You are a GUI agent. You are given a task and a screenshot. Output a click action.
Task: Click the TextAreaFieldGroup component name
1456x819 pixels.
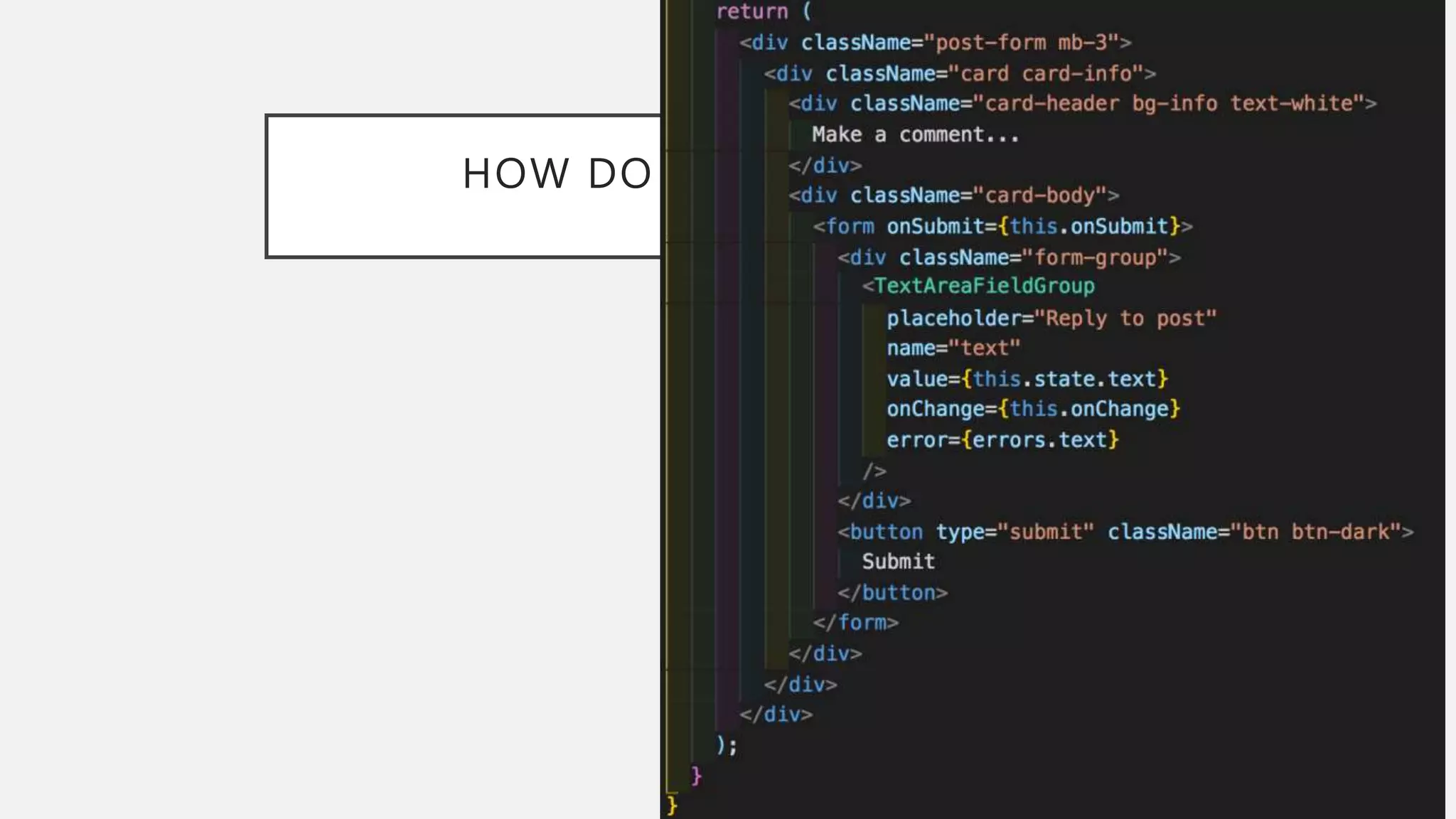tap(984, 286)
